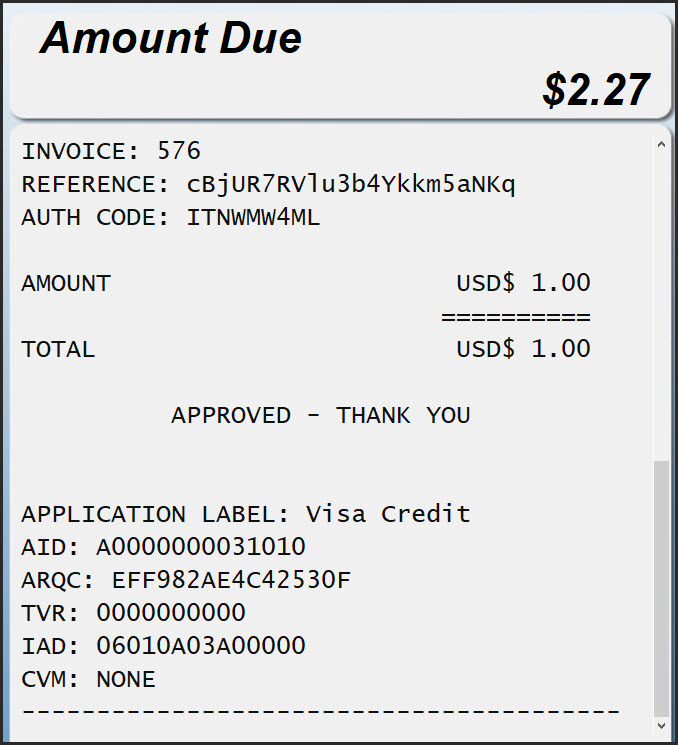The image size is (678, 745).
Task: Click the $2.27 amount due value
Action: coord(597,90)
